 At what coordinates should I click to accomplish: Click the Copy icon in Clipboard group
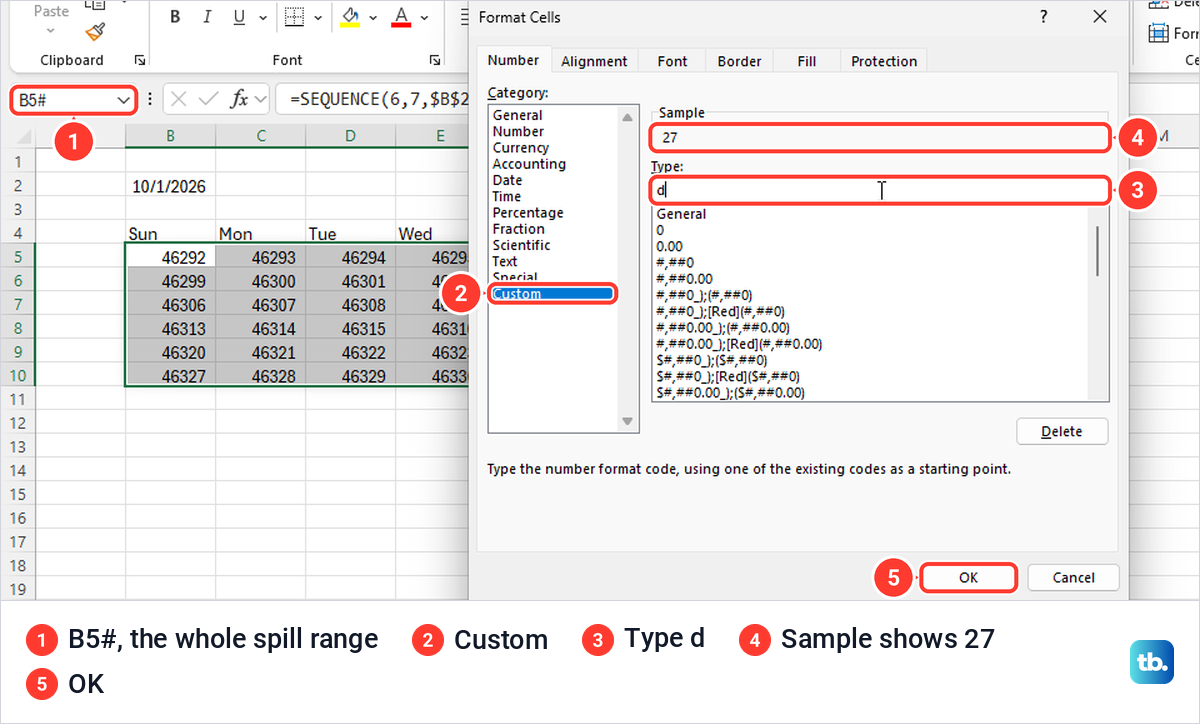click(95, 4)
